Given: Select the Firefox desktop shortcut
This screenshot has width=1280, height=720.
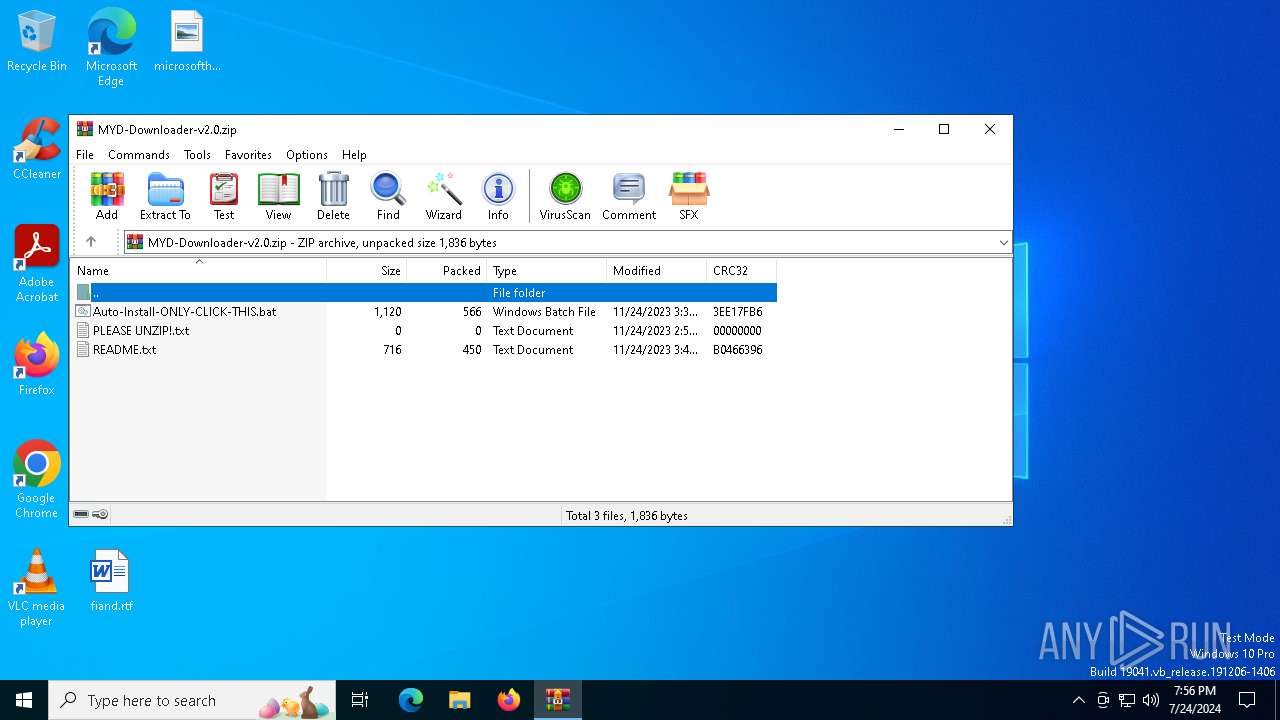Looking at the screenshot, I should click(x=37, y=365).
